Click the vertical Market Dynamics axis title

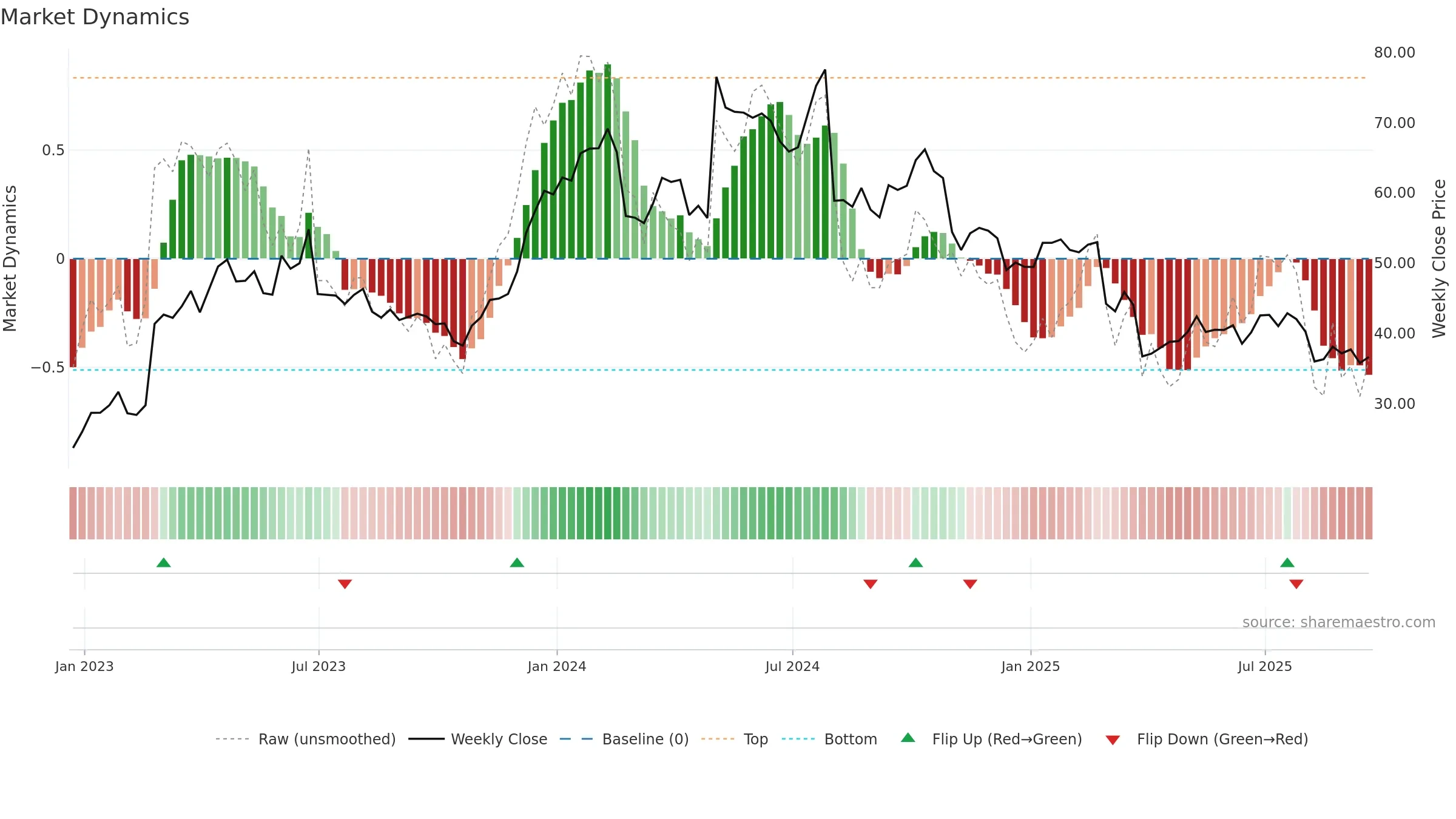(x=10, y=258)
